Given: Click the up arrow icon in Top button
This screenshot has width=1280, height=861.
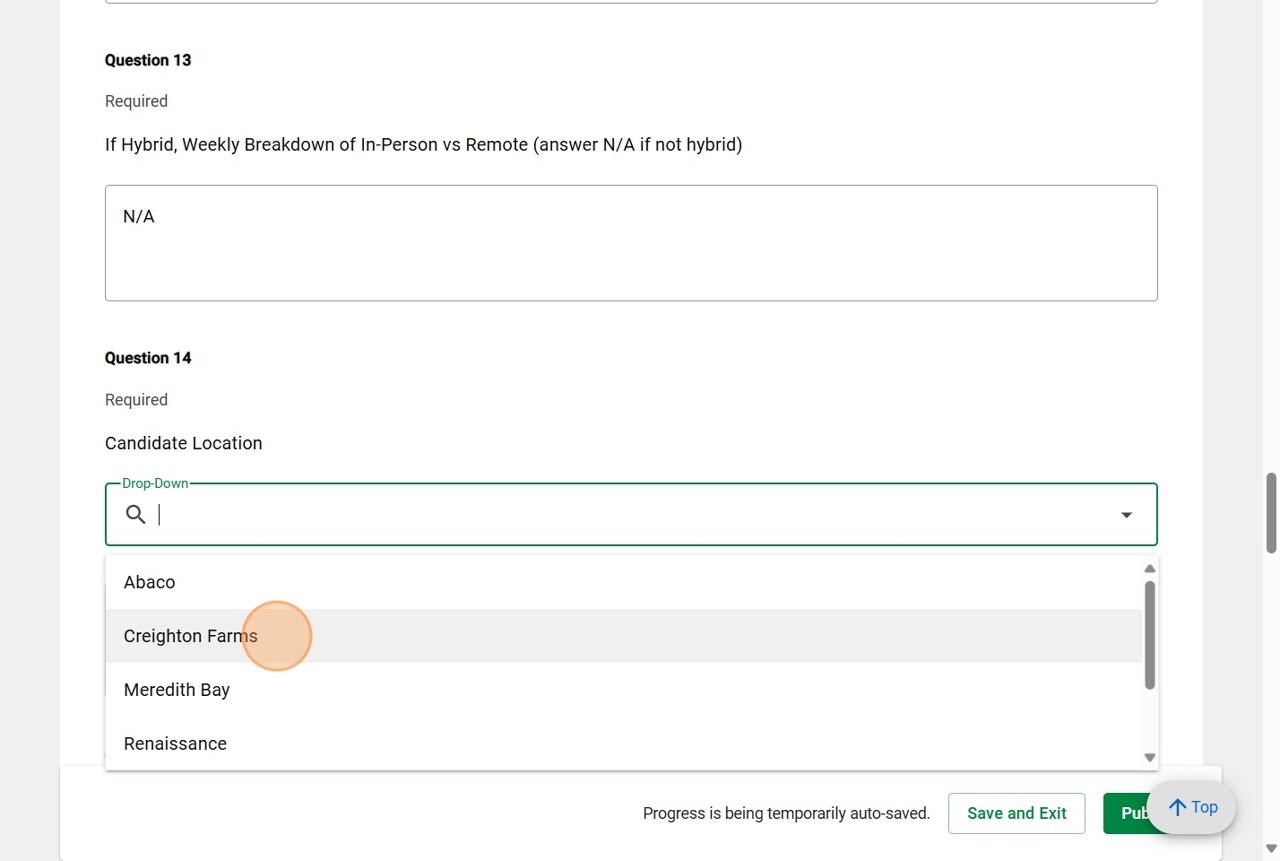Looking at the screenshot, I should coord(1178,807).
